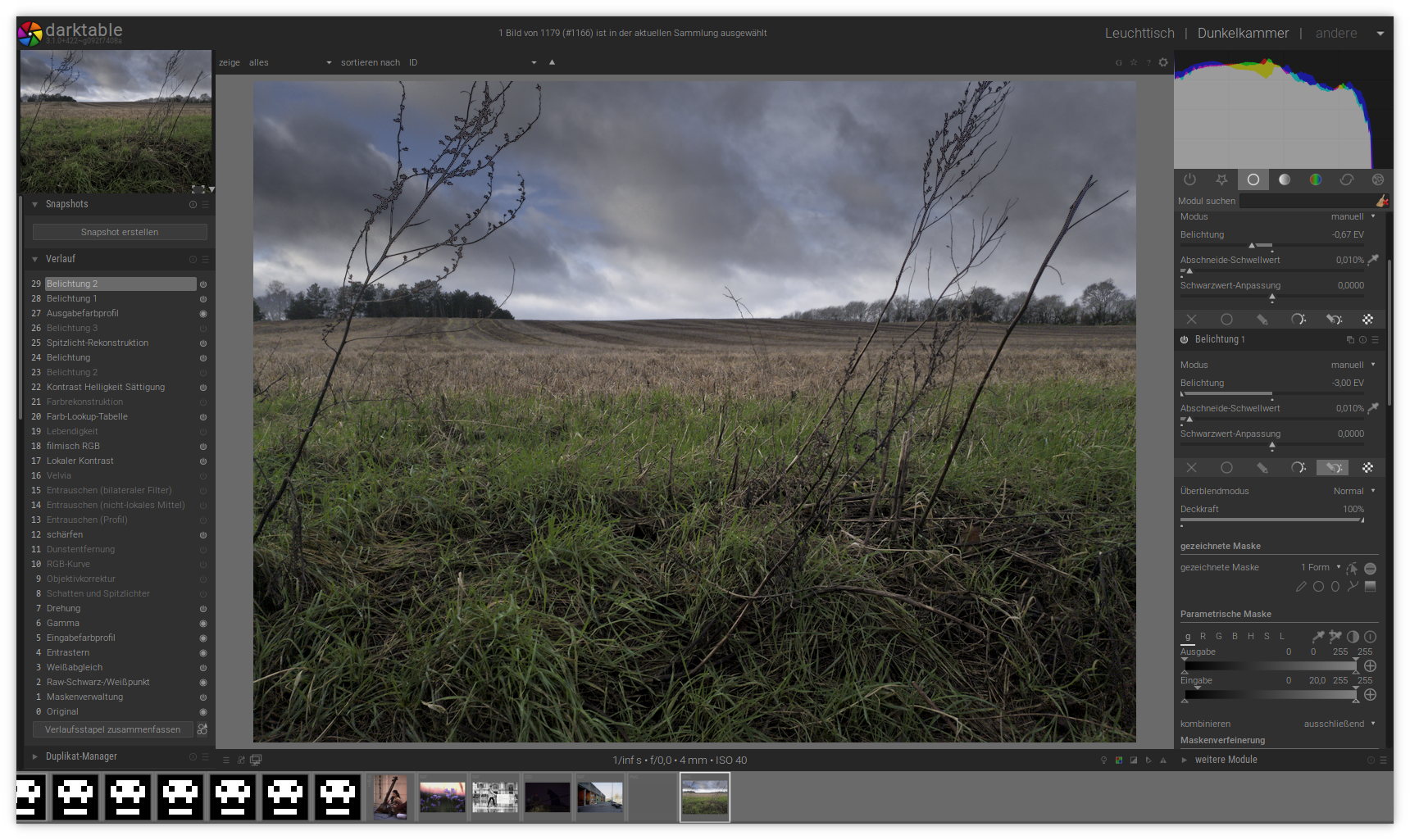
Task: Open multi-instance menu for Belichtung 1
Action: click(1350, 340)
